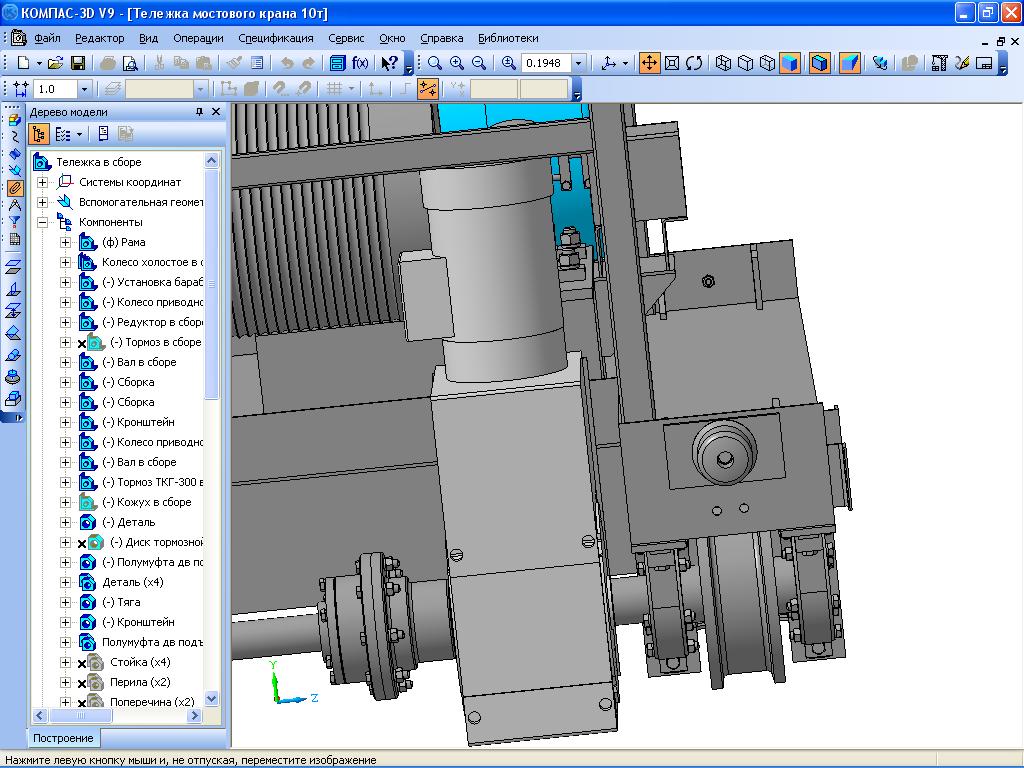
Task: Click the Save diskette icon
Action: coord(77,63)
